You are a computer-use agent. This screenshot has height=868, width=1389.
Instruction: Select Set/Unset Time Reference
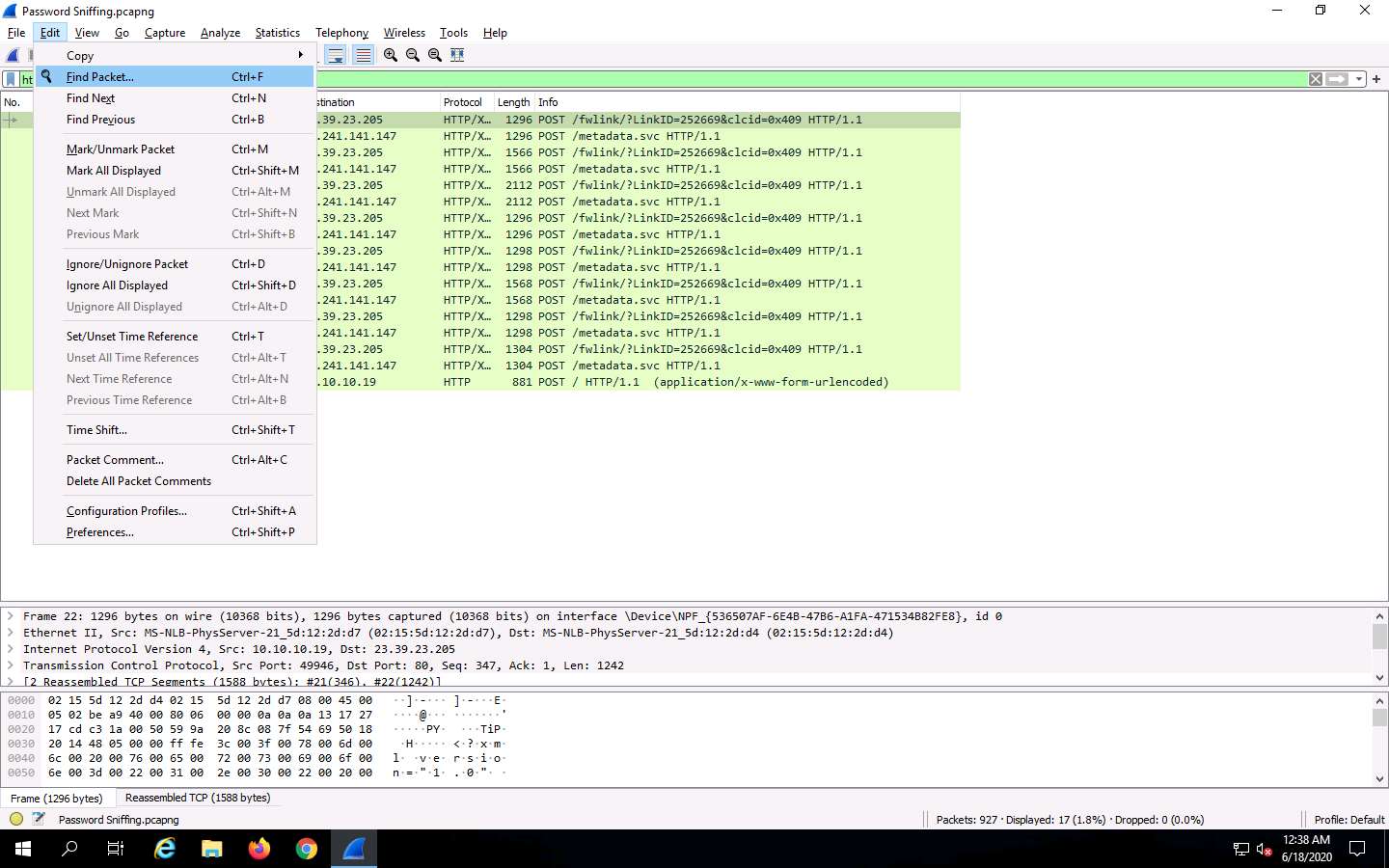175,336
